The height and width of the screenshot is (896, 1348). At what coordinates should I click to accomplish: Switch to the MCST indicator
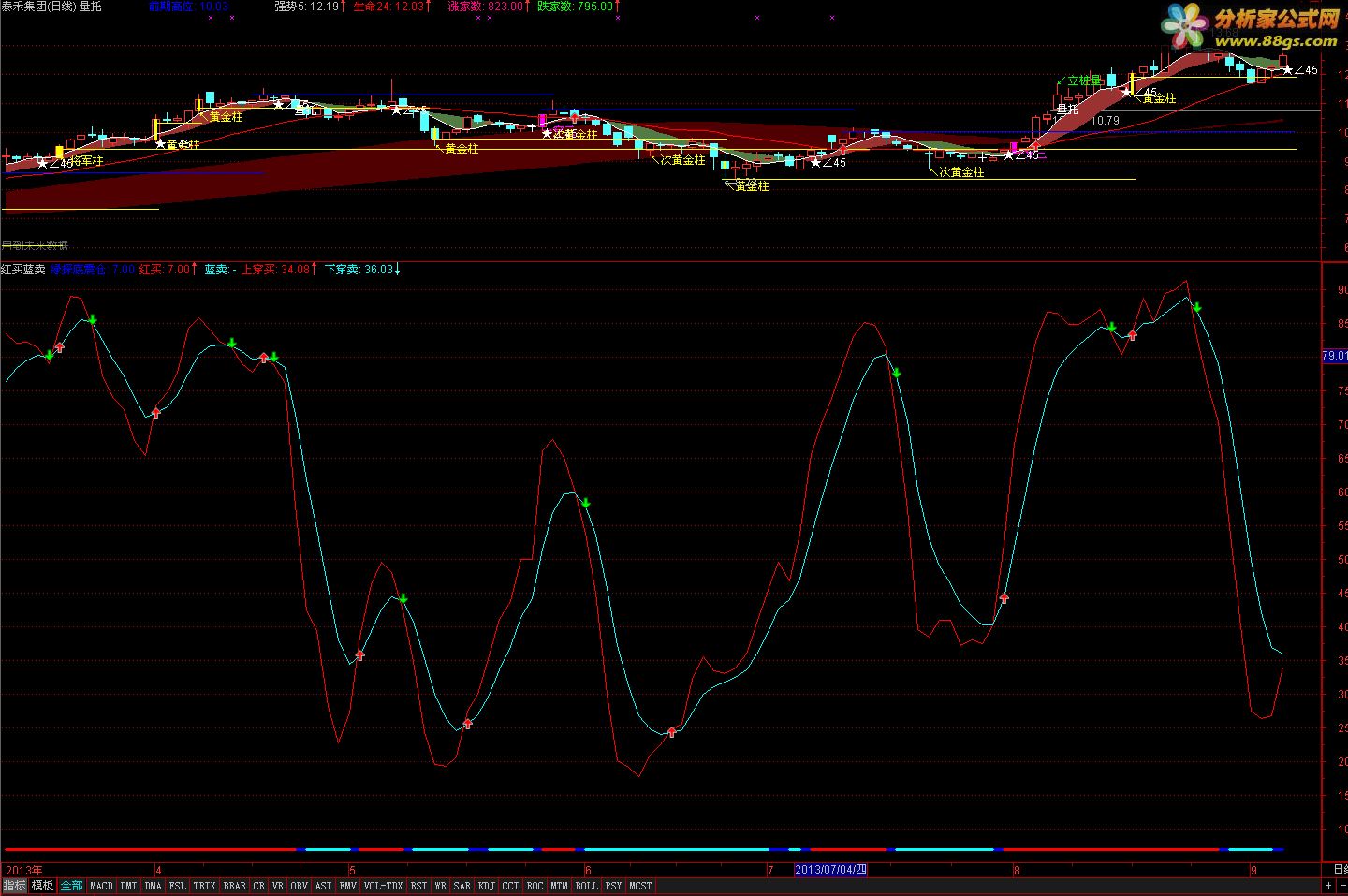tap(640, 886)
